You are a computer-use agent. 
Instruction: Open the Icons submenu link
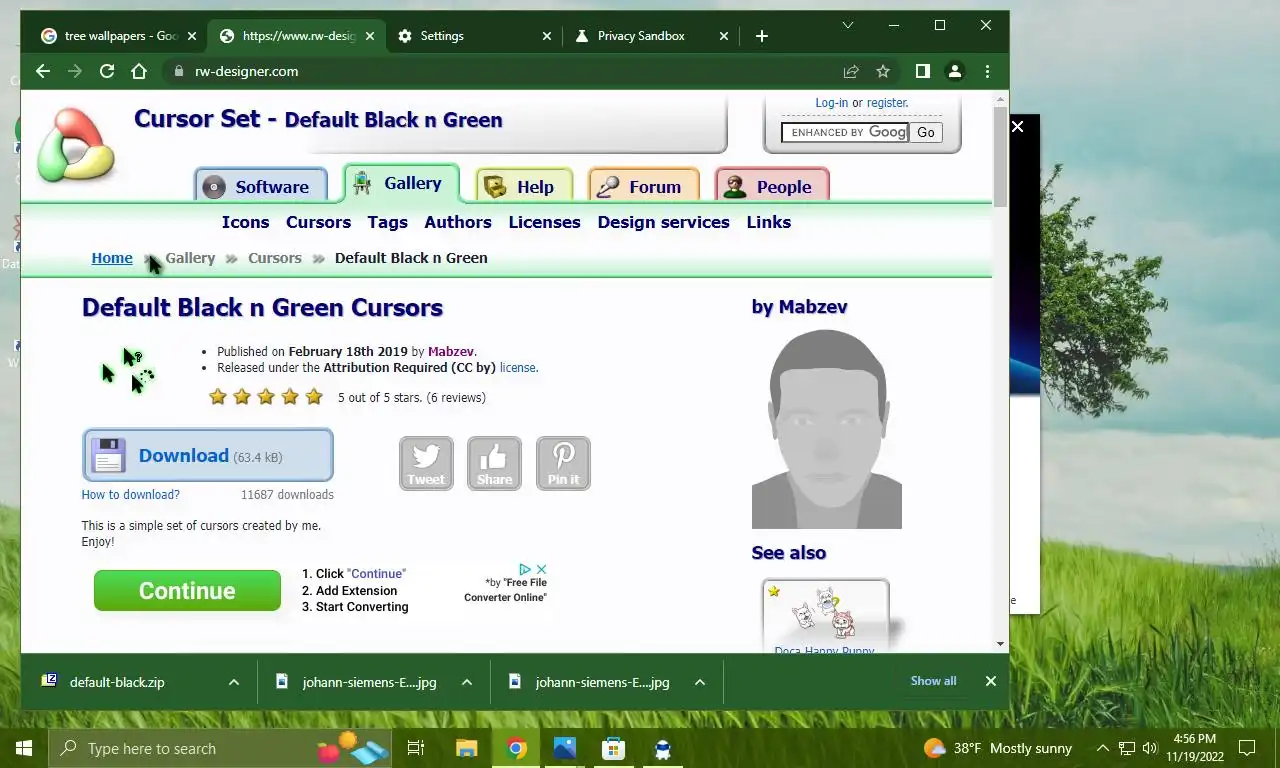coord(245,222)
